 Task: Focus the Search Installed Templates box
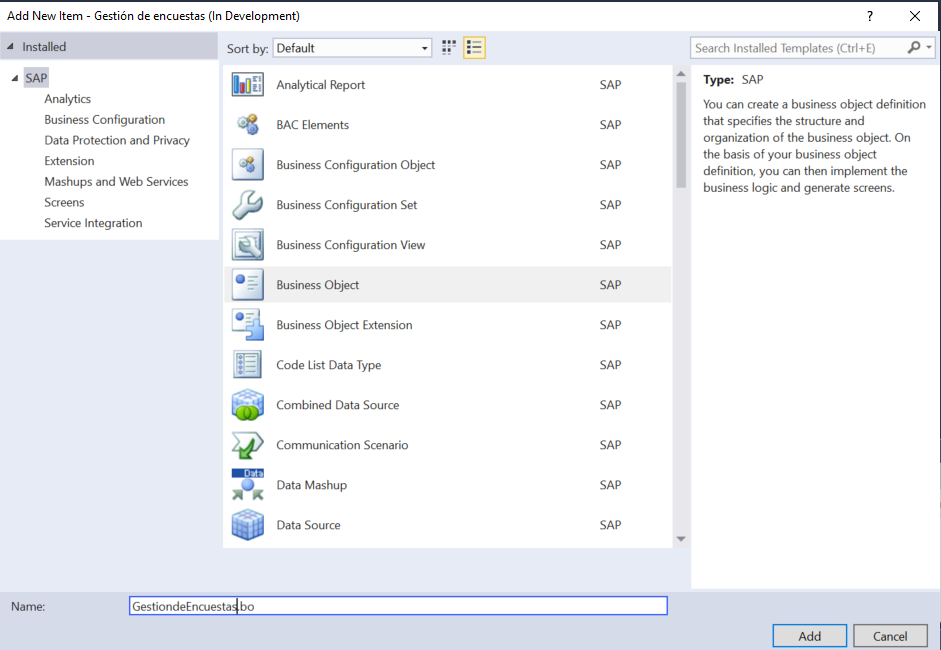(x=798, y=48)
